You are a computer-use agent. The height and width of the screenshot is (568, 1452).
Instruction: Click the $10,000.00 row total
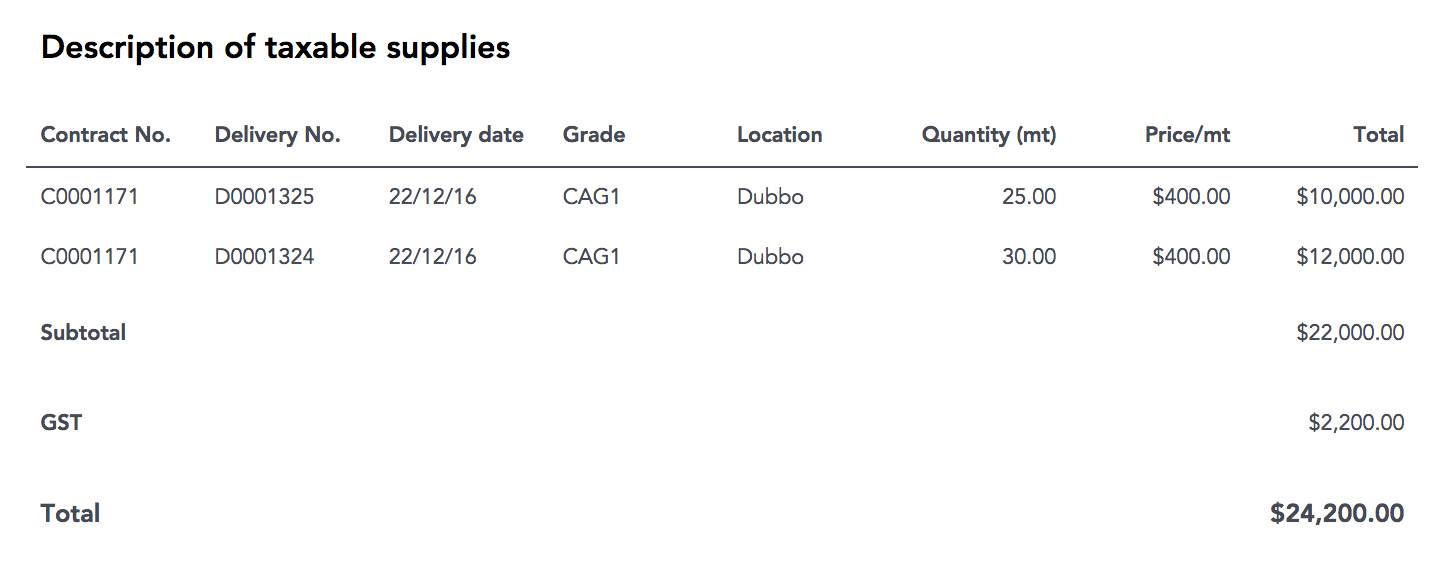pyautogui.click(x=1350, y=197)
